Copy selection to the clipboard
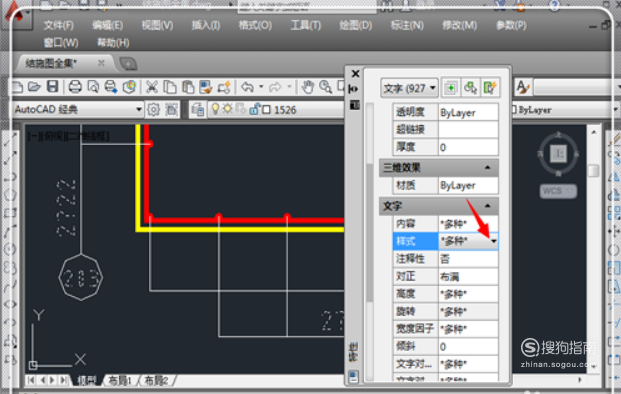This screenshot has height=394, width=621. coord(170,87)
